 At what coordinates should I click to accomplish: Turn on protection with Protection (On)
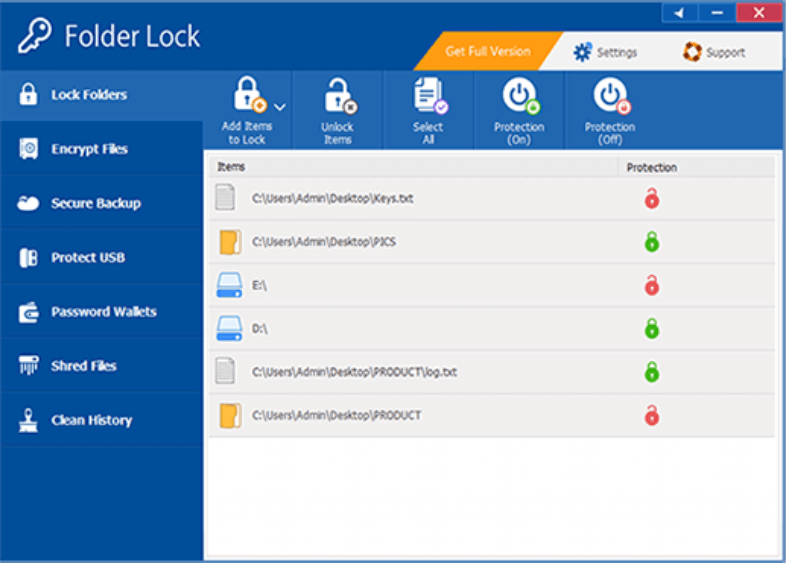tap(521, 95)
